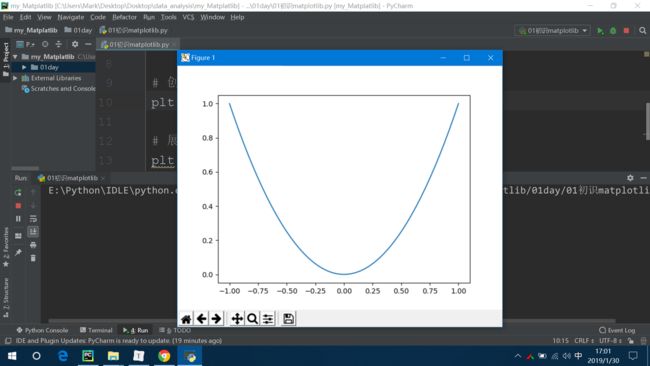Open Favorites side tool window

(6, 247)
